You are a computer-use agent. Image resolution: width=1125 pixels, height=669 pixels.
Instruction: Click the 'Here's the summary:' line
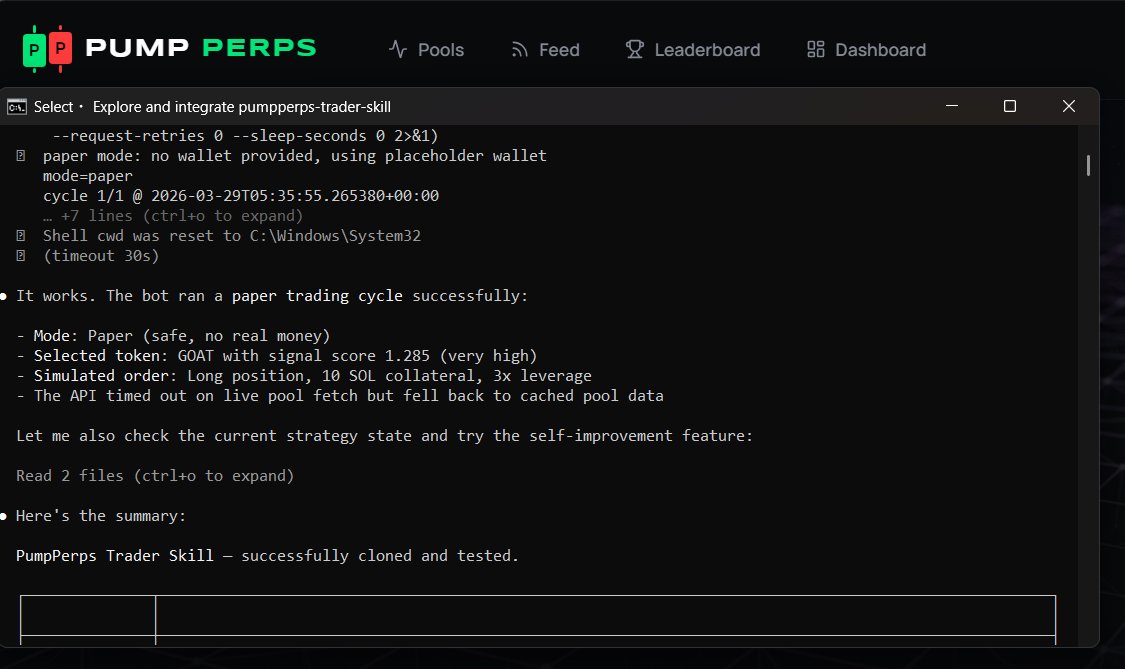click(x=101, y=516)
